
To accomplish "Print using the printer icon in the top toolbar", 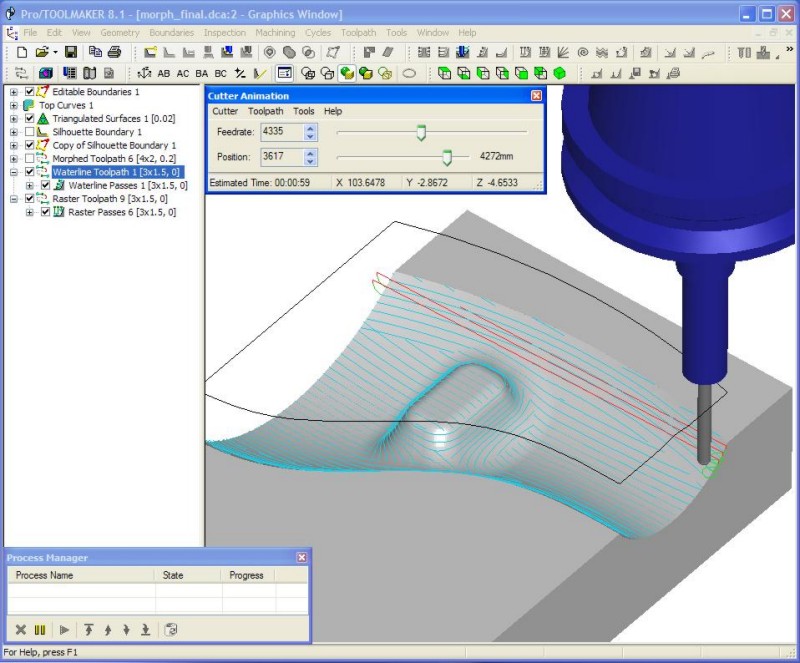I will 115,52.
